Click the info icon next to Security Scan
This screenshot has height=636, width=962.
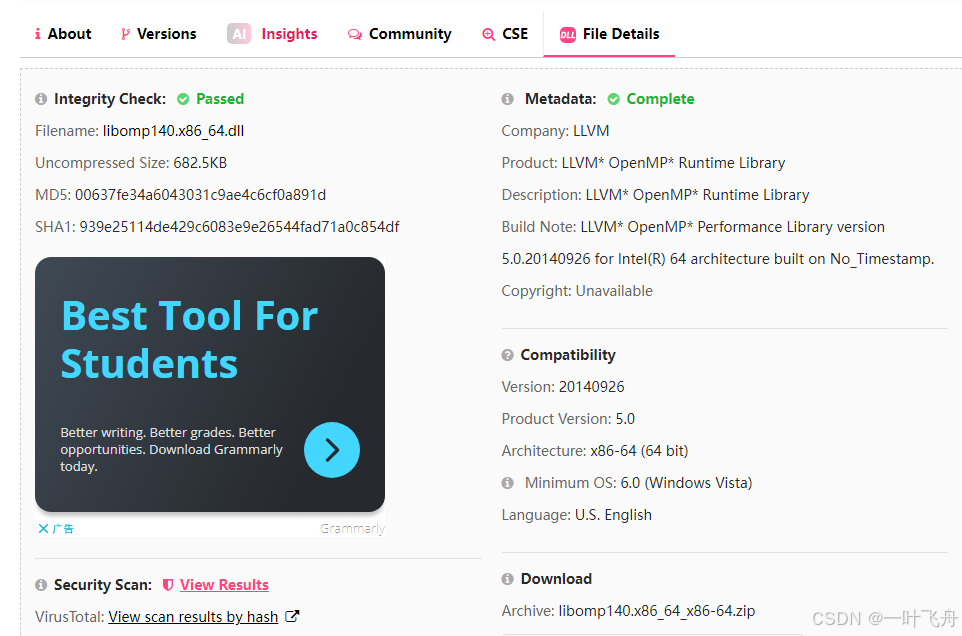point(41,585)
